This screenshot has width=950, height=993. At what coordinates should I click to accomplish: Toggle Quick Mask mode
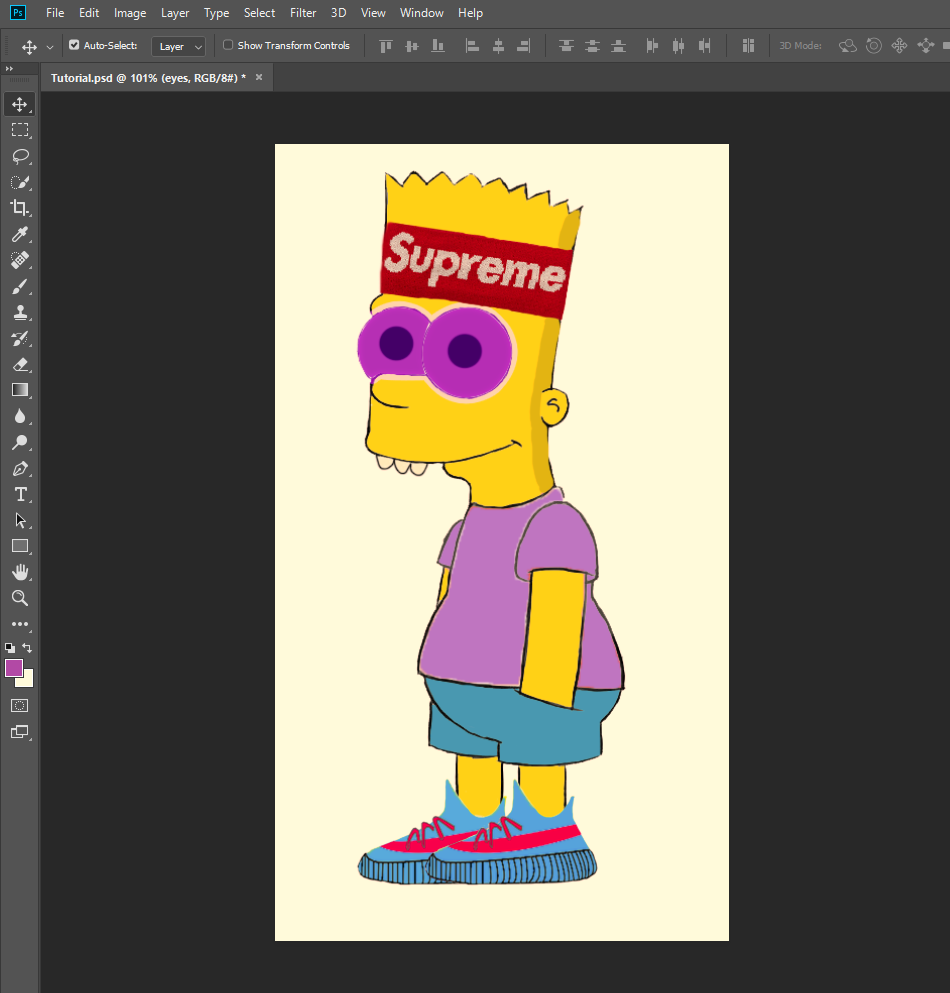[19, 705]
